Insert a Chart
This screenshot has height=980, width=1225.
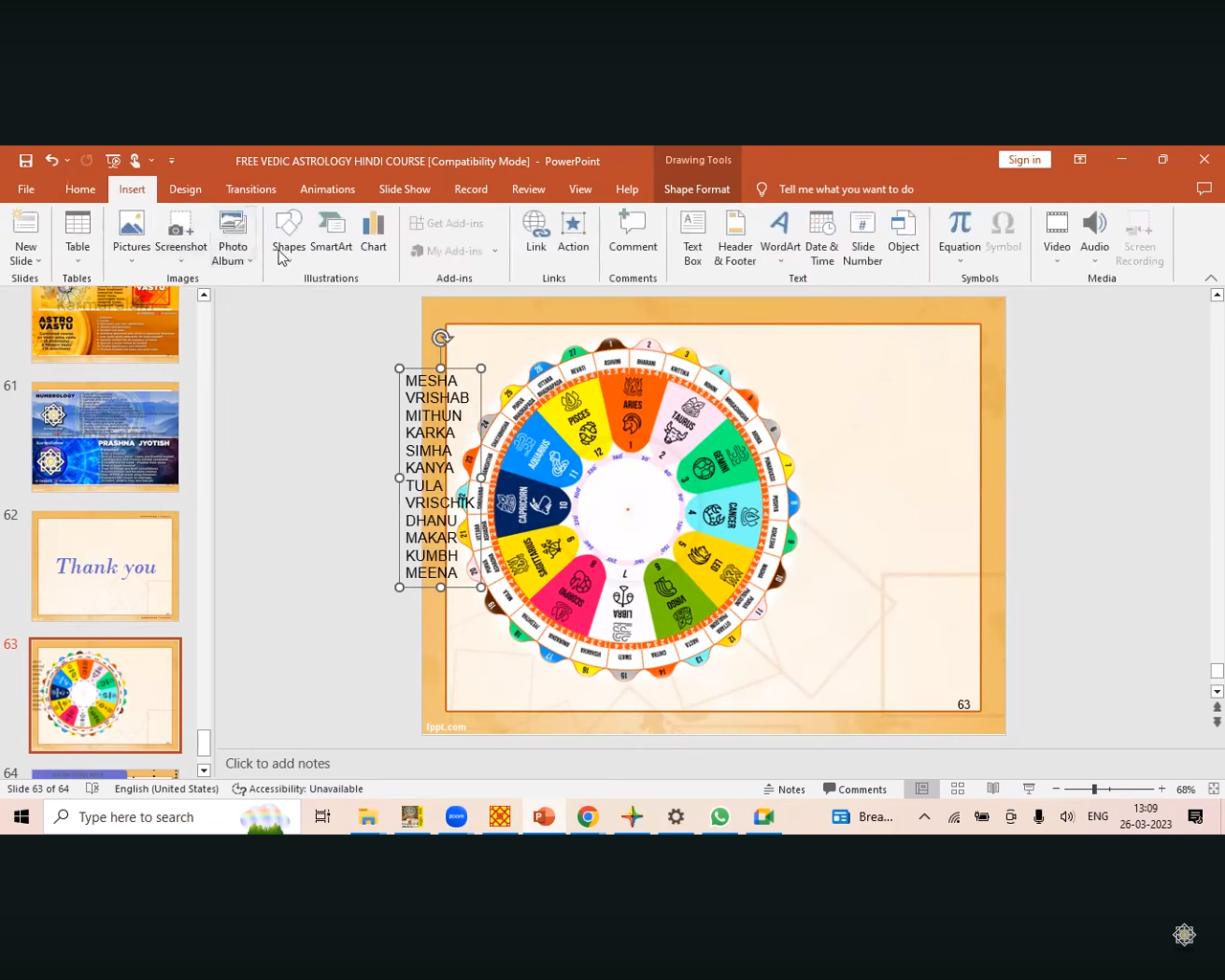tap(373, 233)
